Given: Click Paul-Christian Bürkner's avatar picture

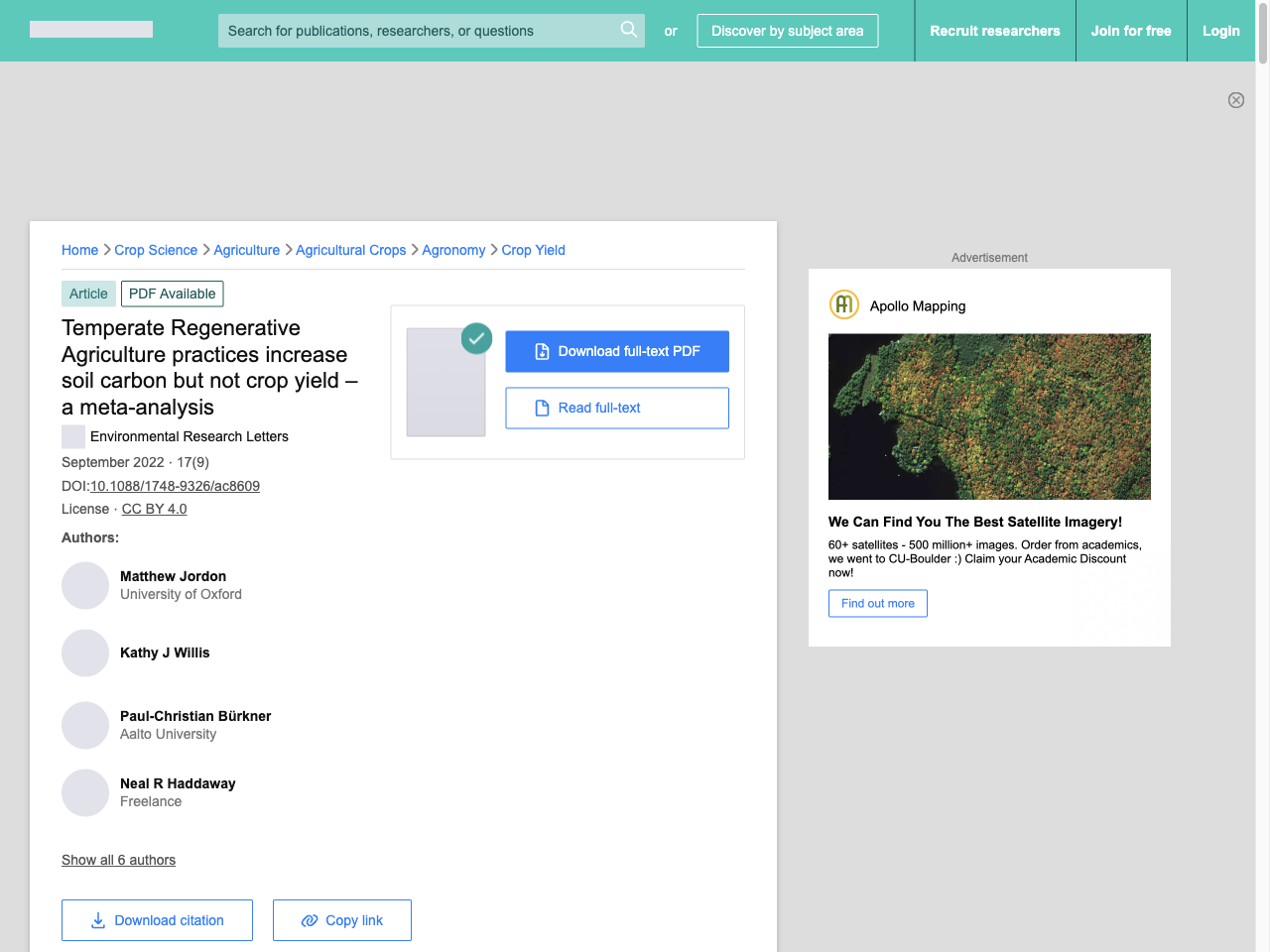Looking at the screenshot, I should coord(85,726).
